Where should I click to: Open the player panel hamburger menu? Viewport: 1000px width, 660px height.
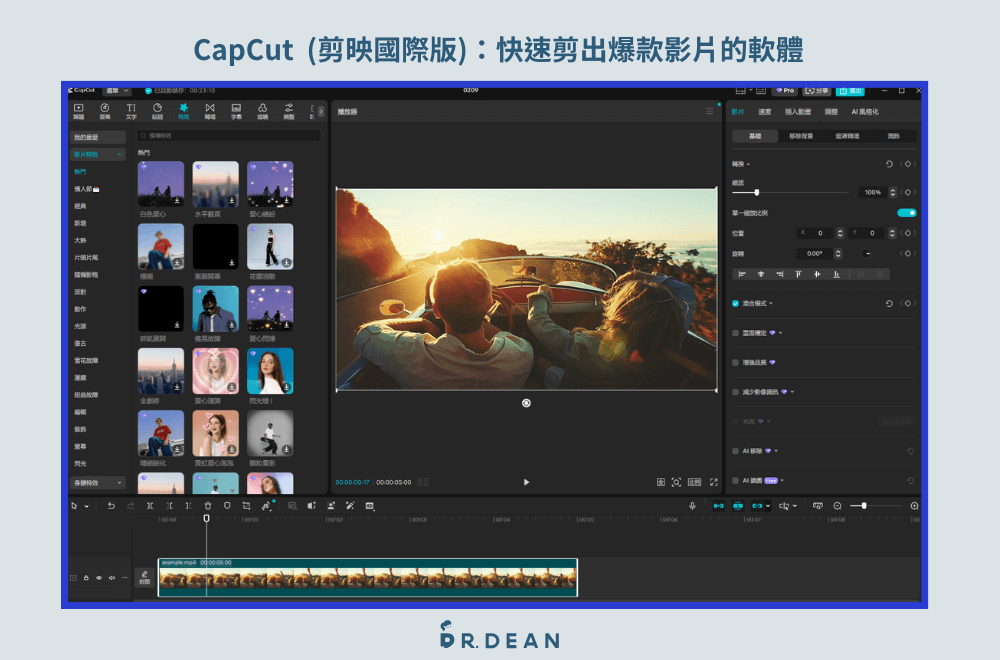pos(710,112)
